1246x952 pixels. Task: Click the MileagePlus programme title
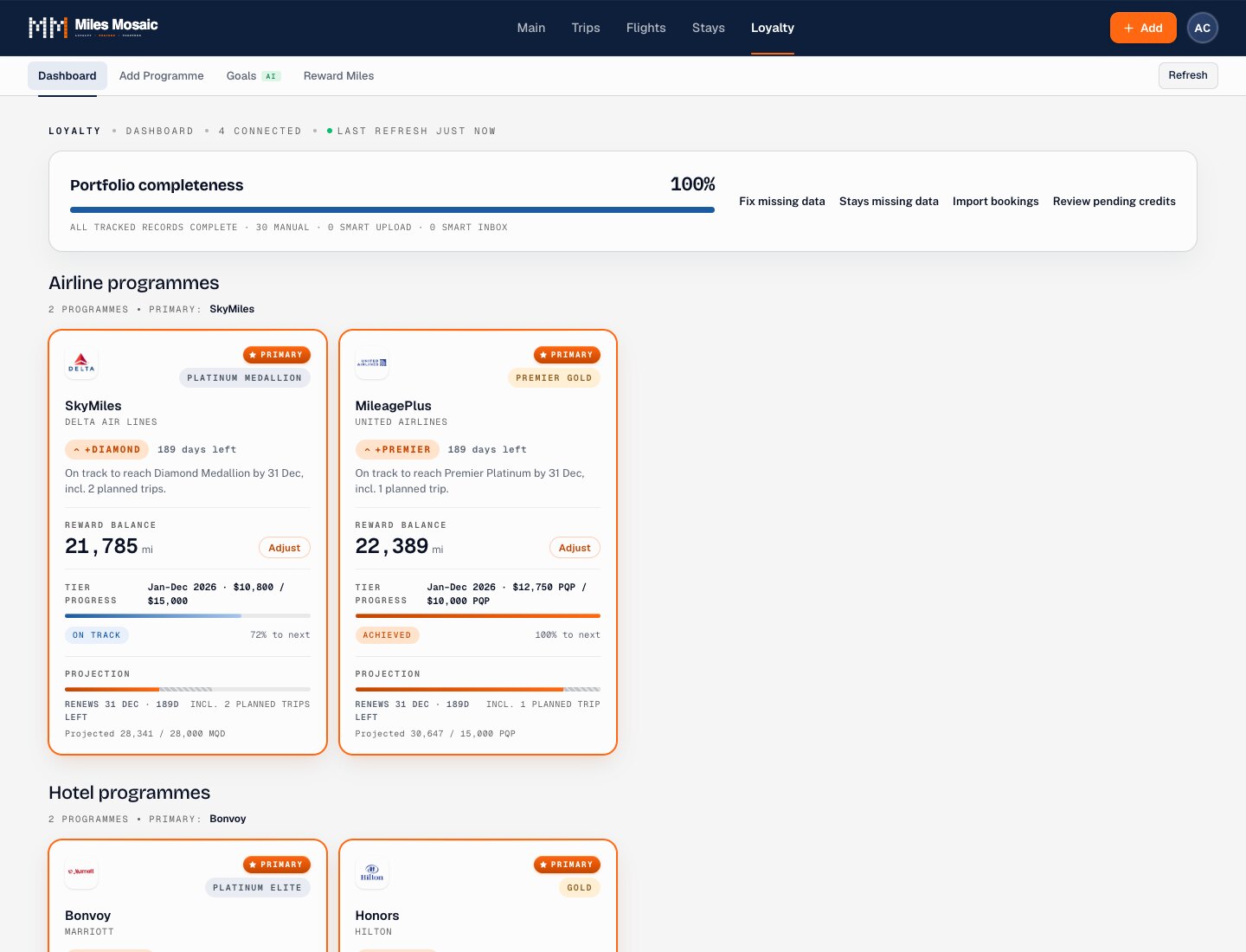(394, 406)
